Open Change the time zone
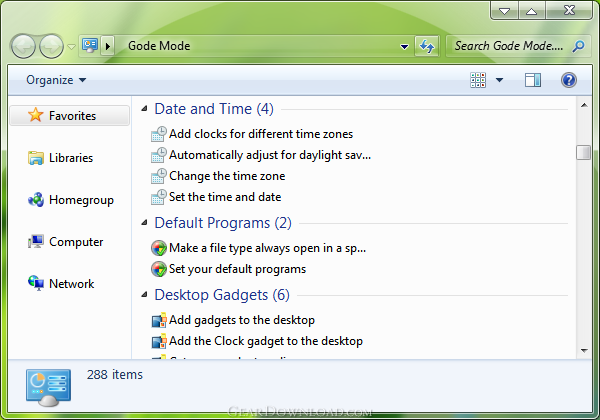 [227, 176]
